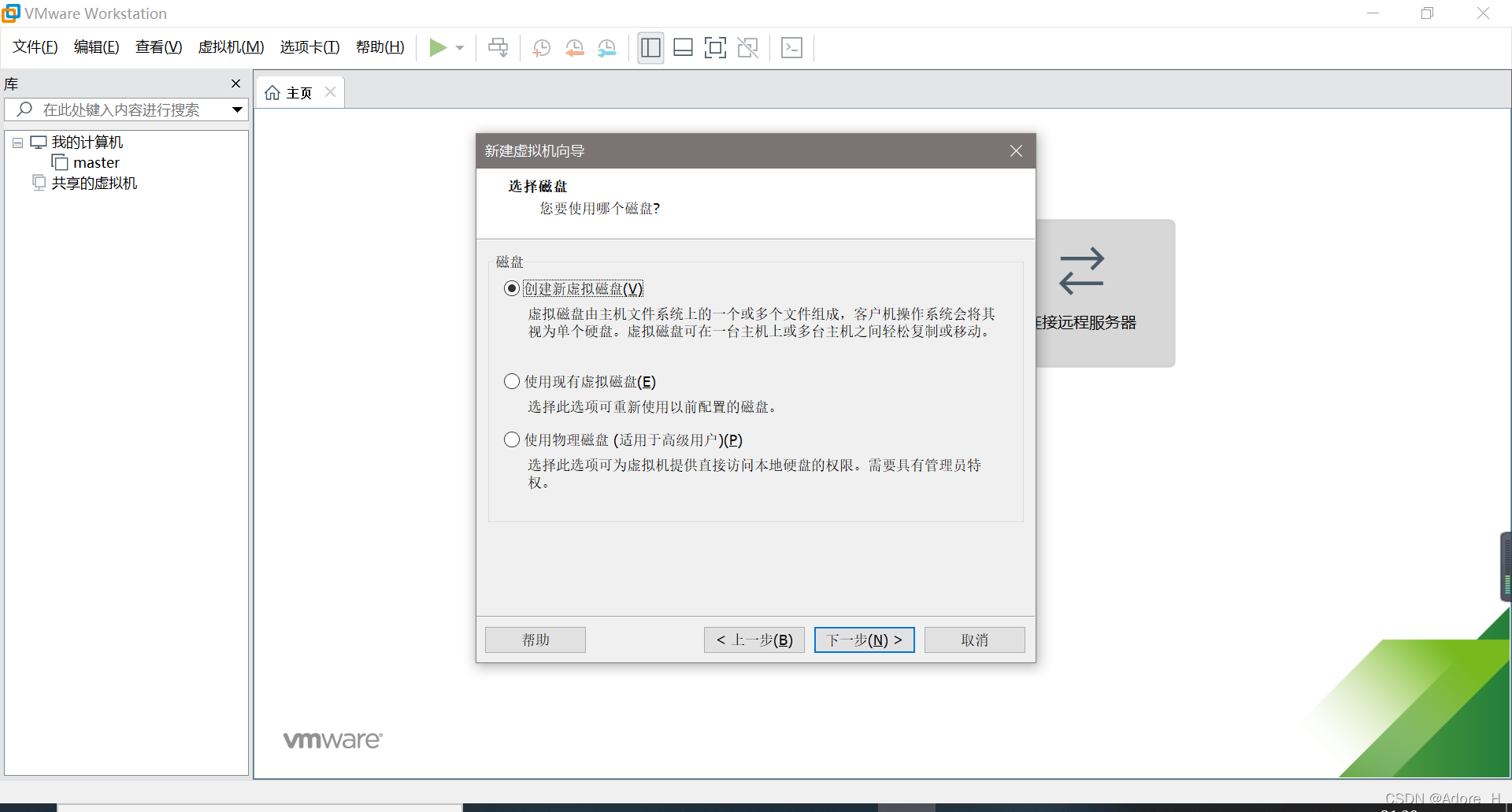
Task: Open the 帮助(H) menu
Action: coord(380,47)
